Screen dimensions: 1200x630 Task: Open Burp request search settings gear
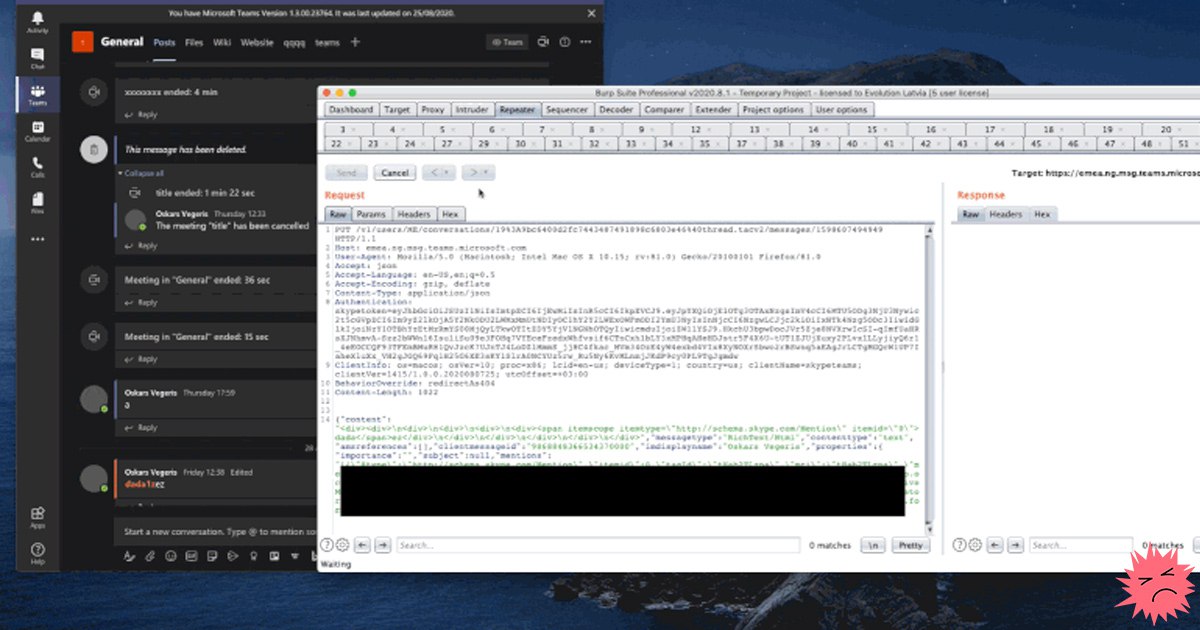[342, 545]
